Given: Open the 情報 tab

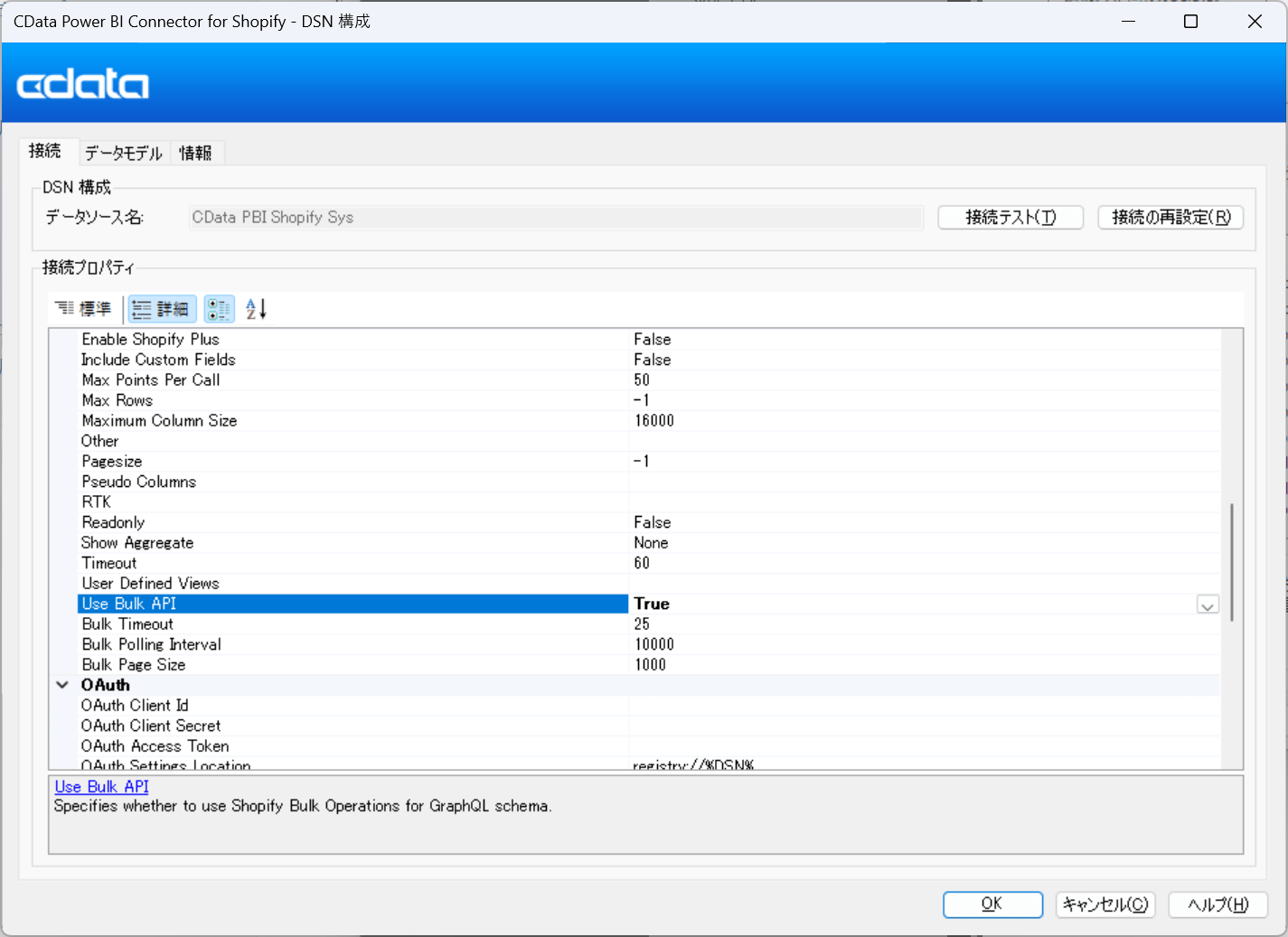Looking at the screenshot, I should (195, 153).
